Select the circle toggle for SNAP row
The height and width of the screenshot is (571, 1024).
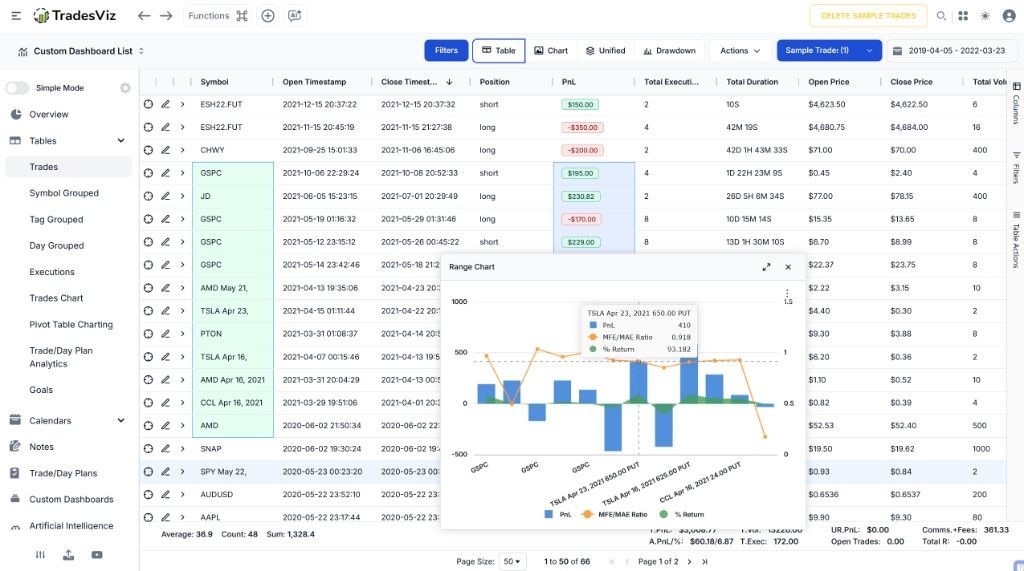pyautogui.click(x=148, y=448)
